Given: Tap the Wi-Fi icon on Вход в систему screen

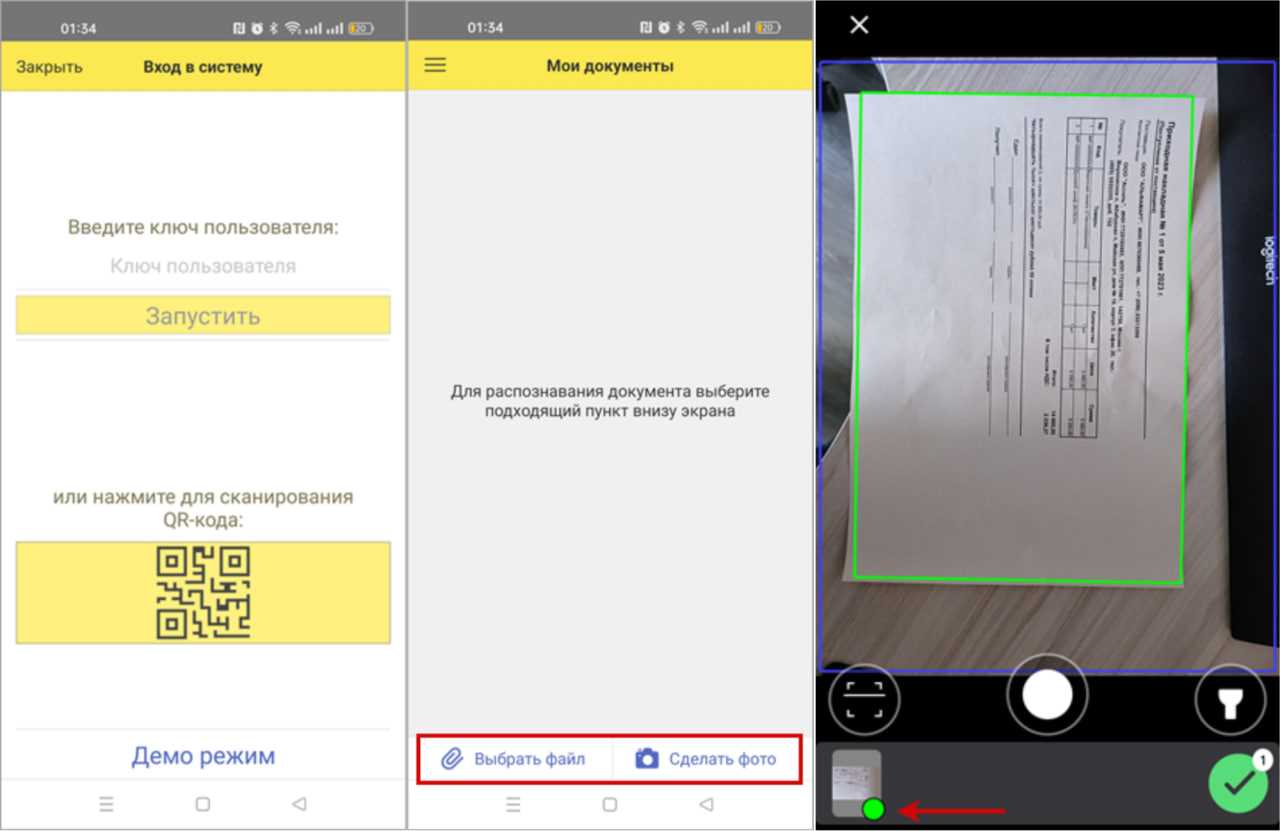Looking at the screenshot, I should 293,28.
